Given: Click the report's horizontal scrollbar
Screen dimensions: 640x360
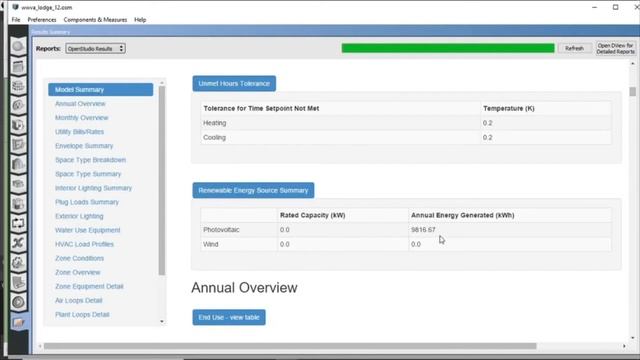Looking at the screenshot, I should [x=290, y=346].
